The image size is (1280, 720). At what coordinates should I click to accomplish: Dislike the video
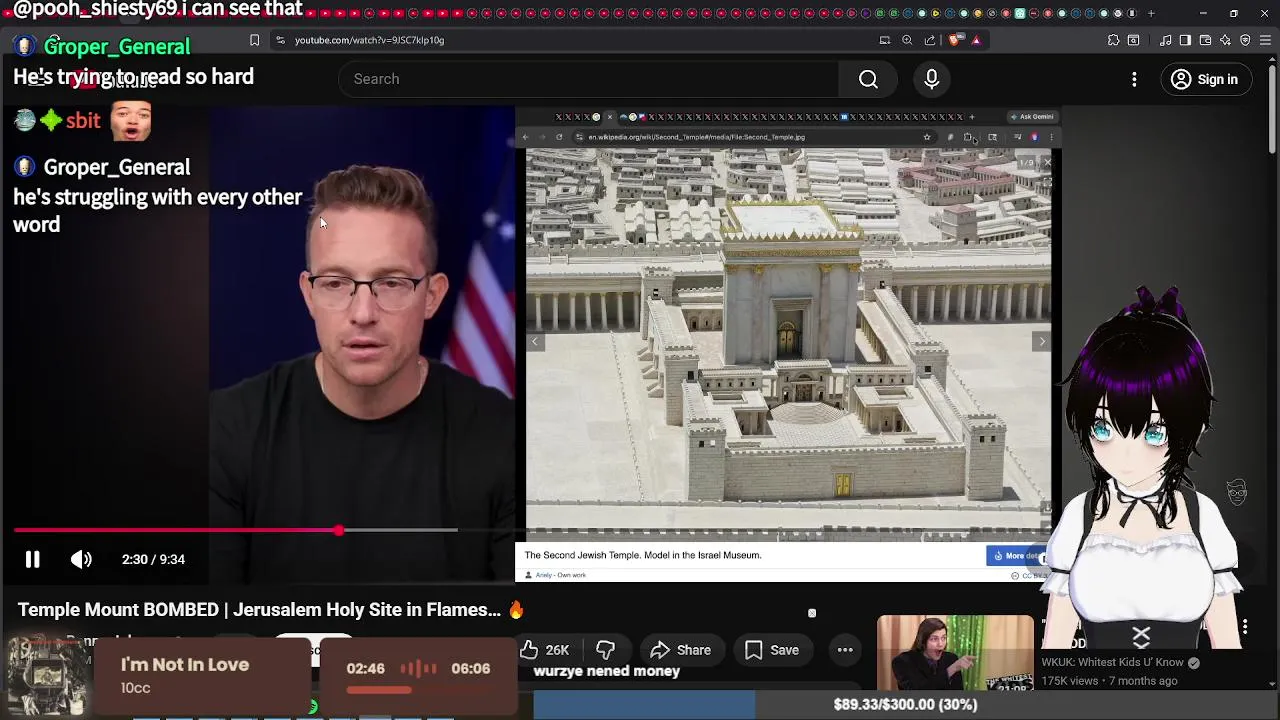[x=605, y=650]
